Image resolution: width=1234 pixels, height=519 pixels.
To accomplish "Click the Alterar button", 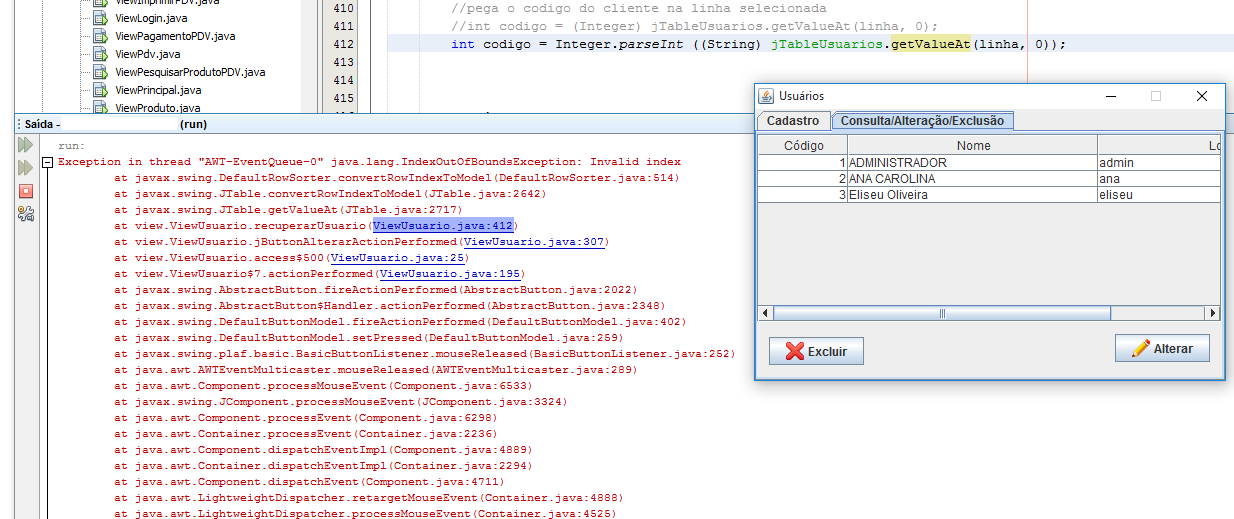I will coord(1162,348).
